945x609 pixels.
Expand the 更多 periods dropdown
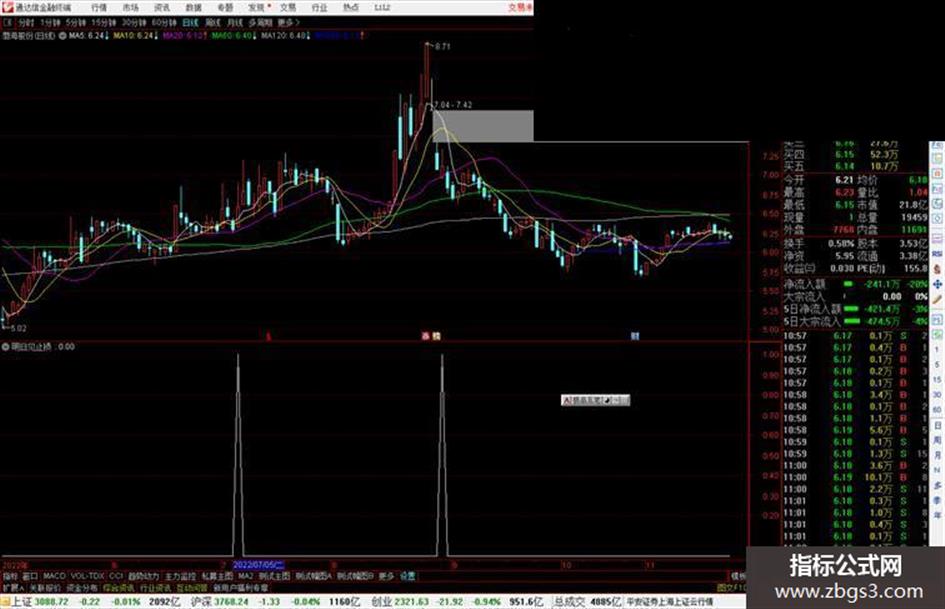coord(288,22)
